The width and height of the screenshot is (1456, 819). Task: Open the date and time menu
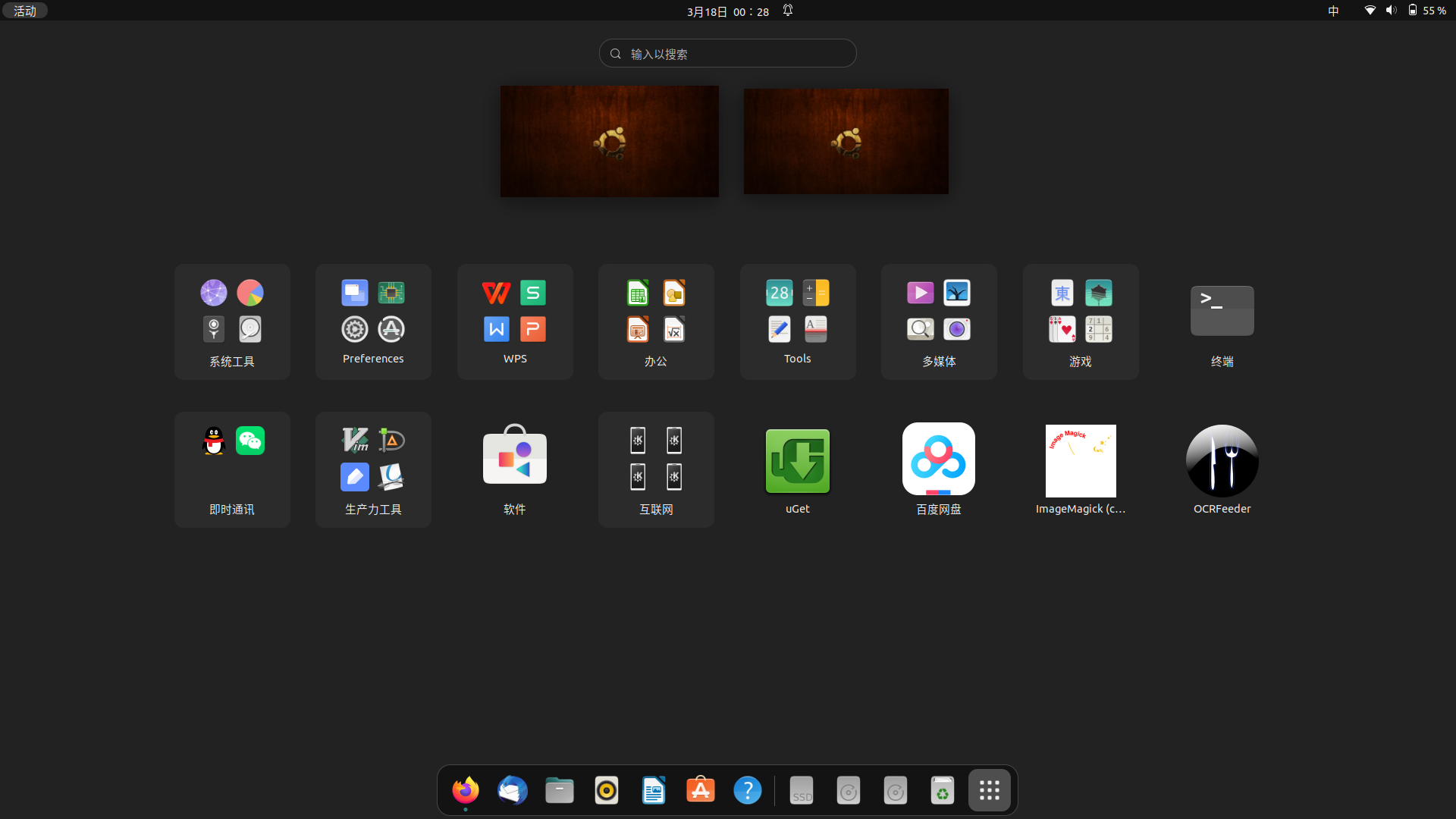(x=728, y=11)
